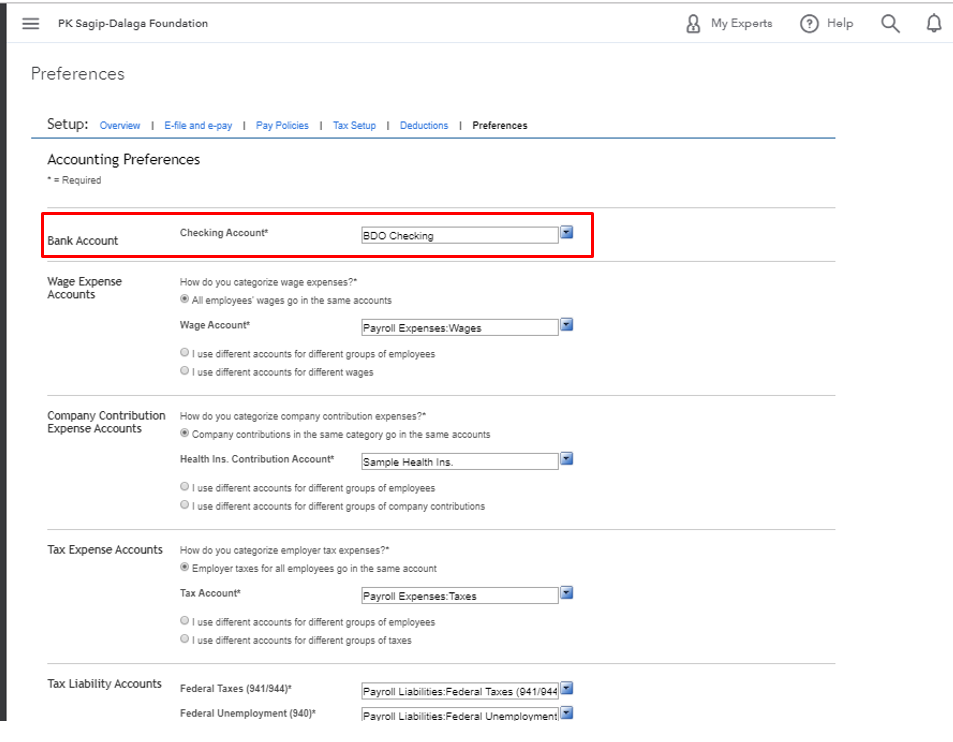Open the Deductions setup link
Viewport: 953px width, 742px height.
424,126
